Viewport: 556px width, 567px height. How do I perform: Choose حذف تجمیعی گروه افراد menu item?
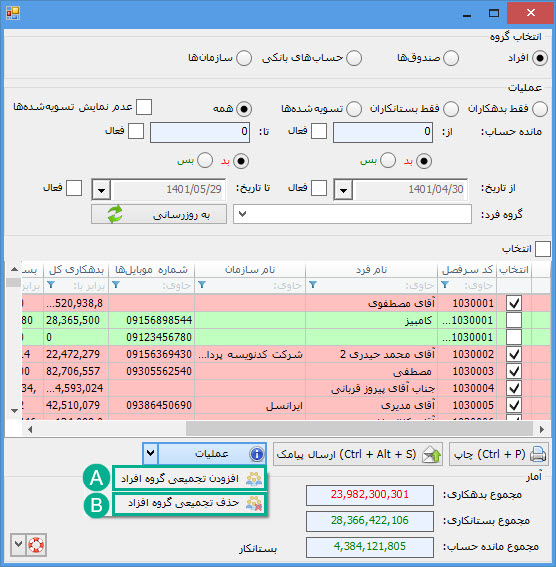click(x=189, y=503)
